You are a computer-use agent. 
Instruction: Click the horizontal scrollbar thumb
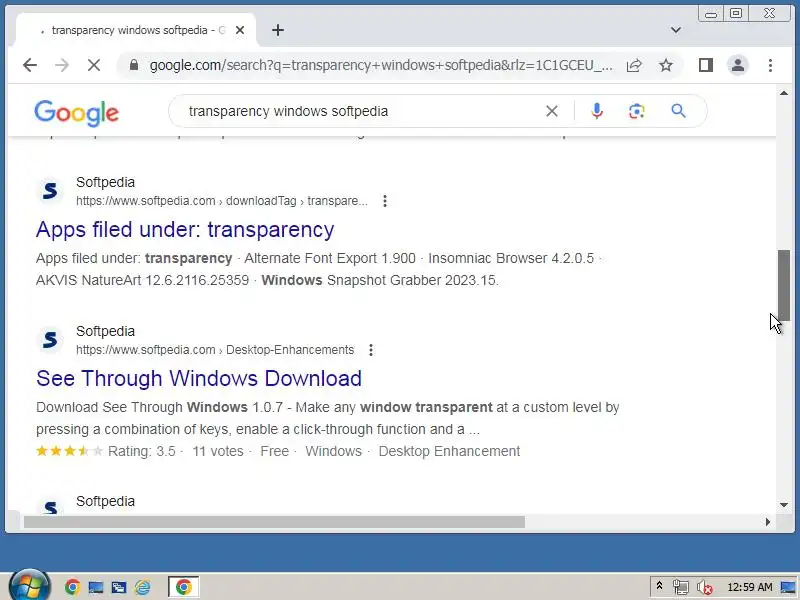coord(274,522)
